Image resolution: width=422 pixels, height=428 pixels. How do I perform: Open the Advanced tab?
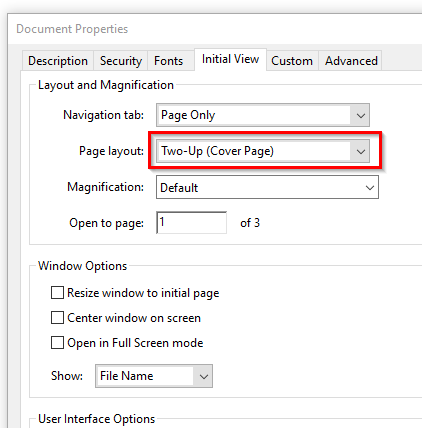click(x=351, y=61)
